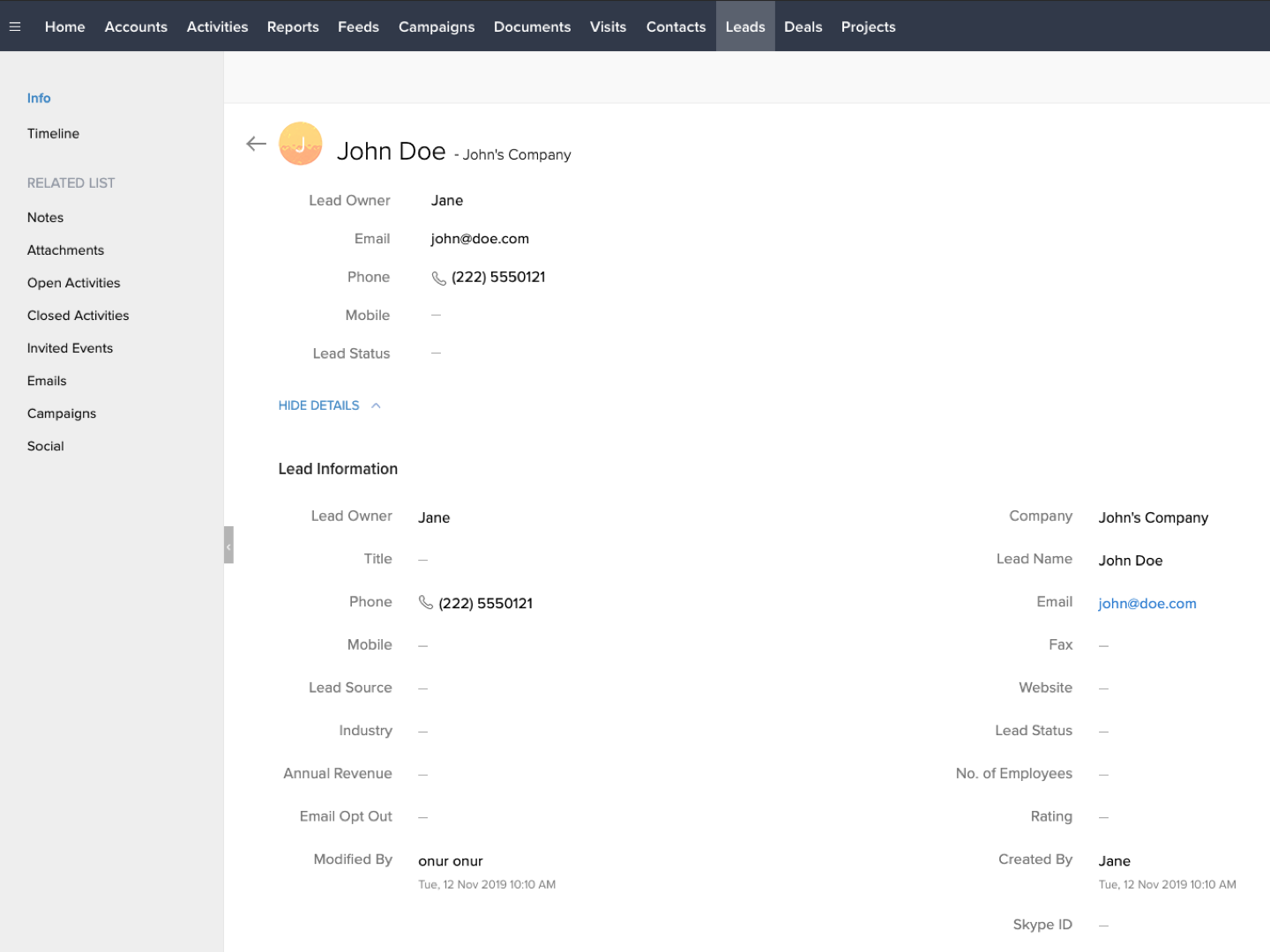Click the phone icon under Lead Information
Image resolution: width=1270 pixels, height=952 pixels.
tap(425, 603)
